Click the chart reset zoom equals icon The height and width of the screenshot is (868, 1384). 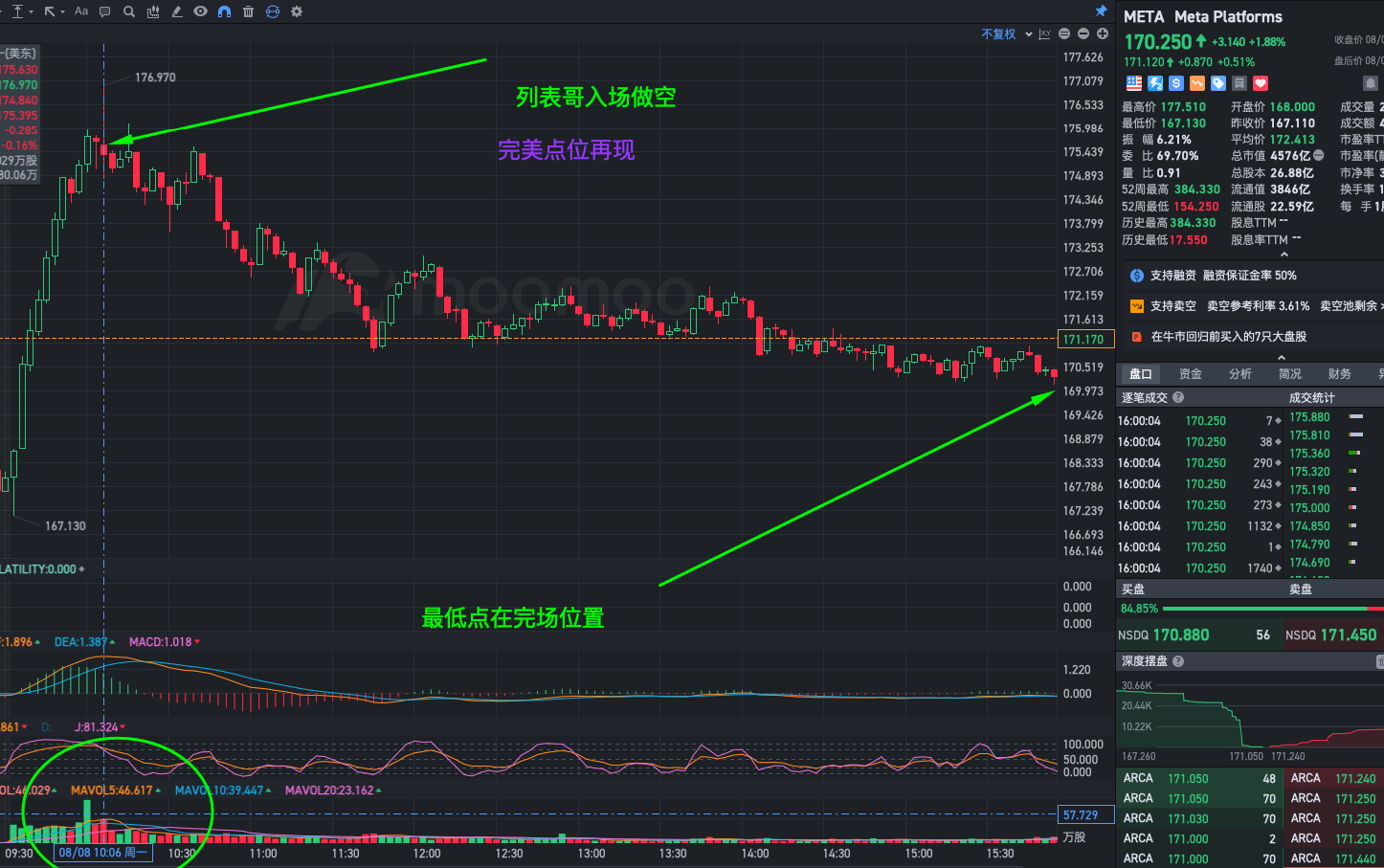[x=1064, y=33]
